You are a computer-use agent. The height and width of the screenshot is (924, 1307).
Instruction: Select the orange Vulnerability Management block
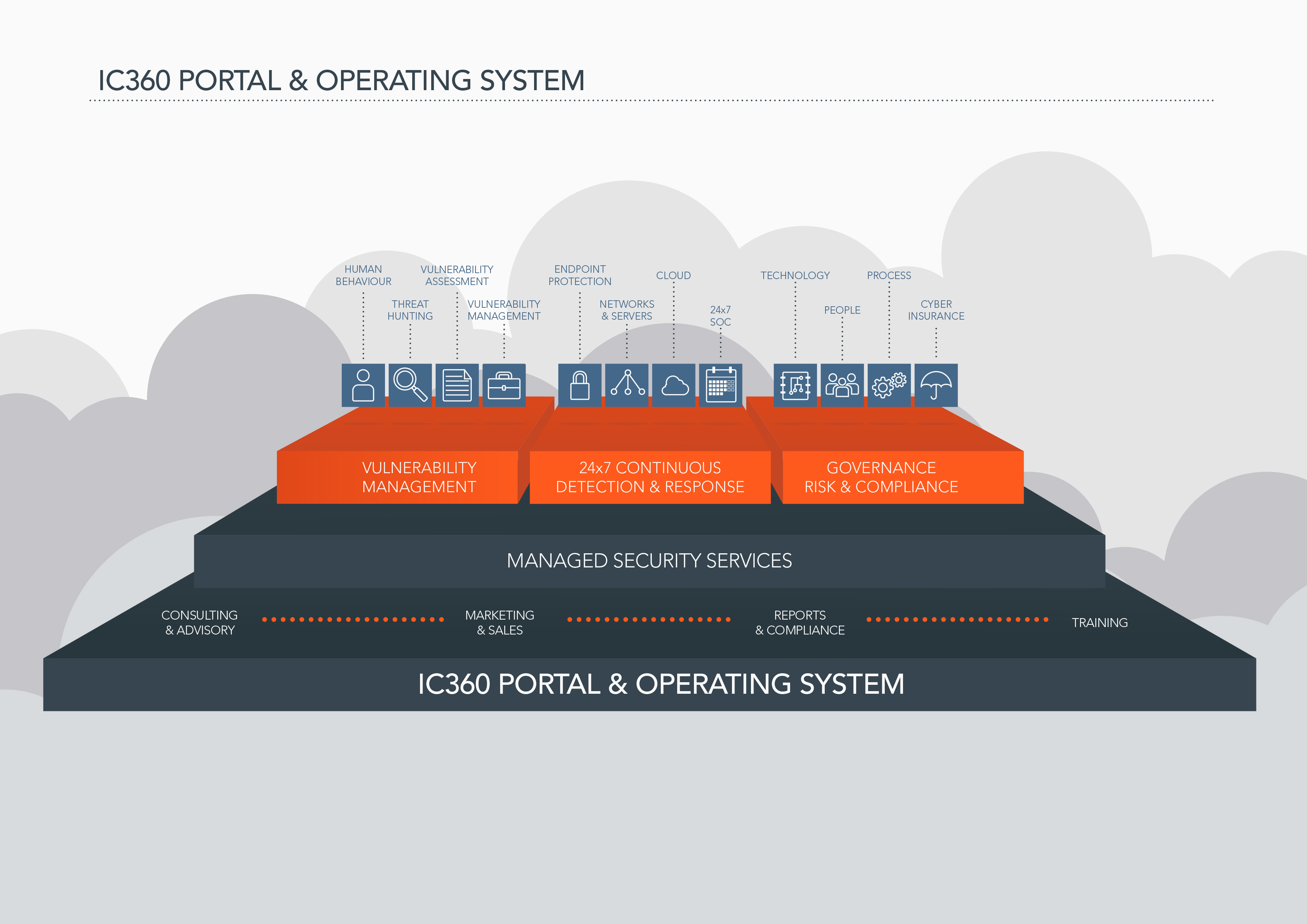(x=397, y=477)
